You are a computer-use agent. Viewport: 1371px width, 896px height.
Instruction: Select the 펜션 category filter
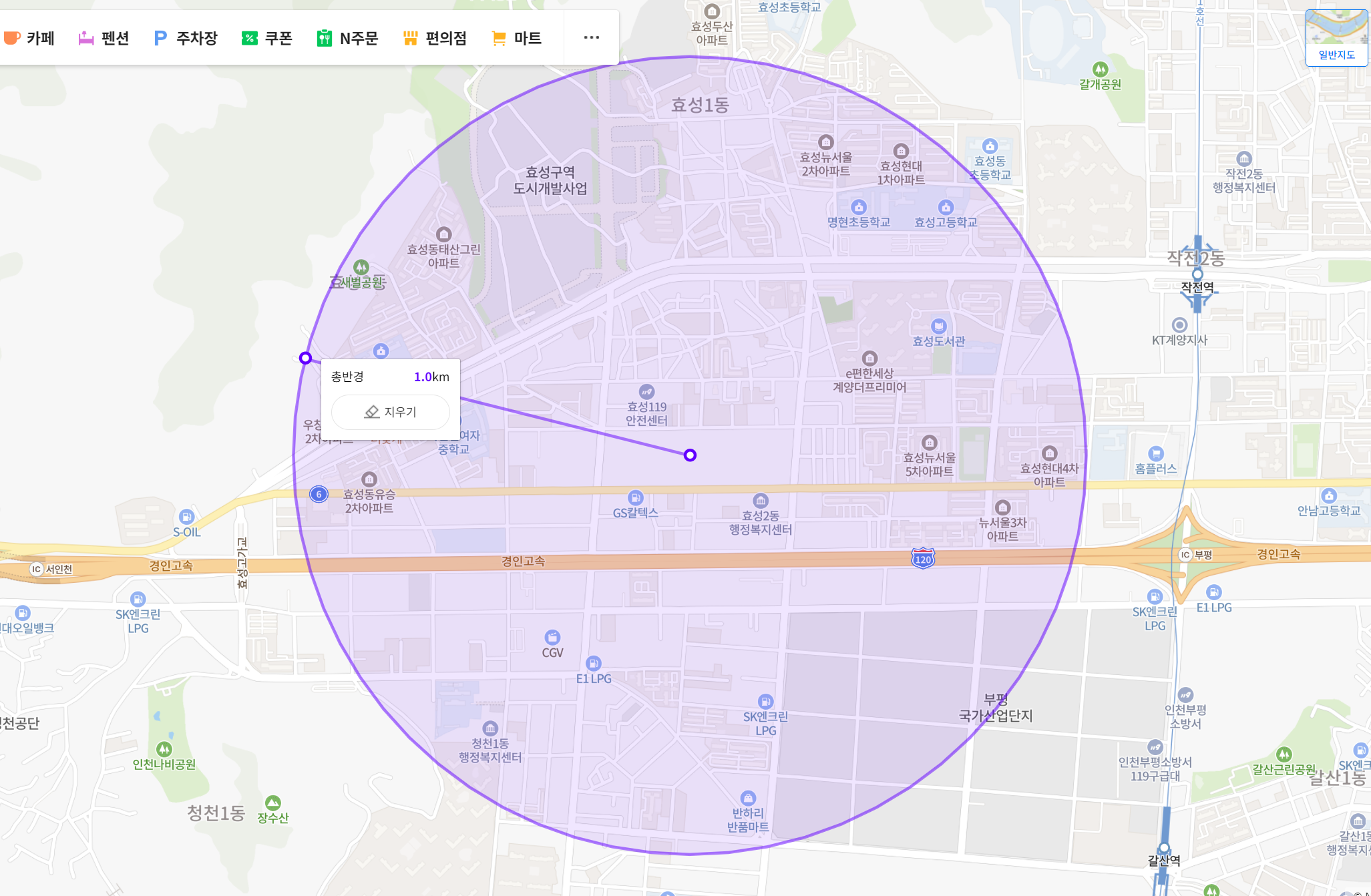tap(104, 38)
